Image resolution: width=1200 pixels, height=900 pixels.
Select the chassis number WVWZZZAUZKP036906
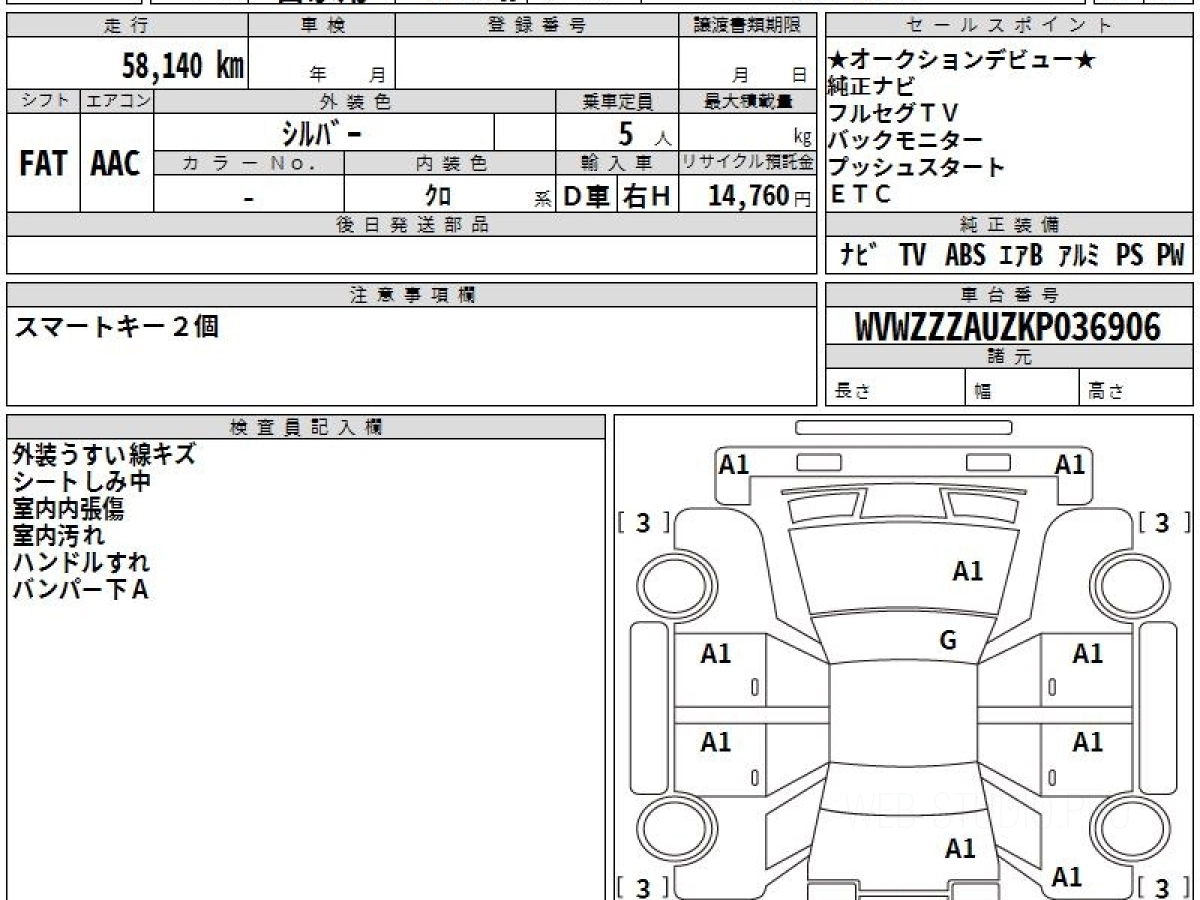point(1008,326)
